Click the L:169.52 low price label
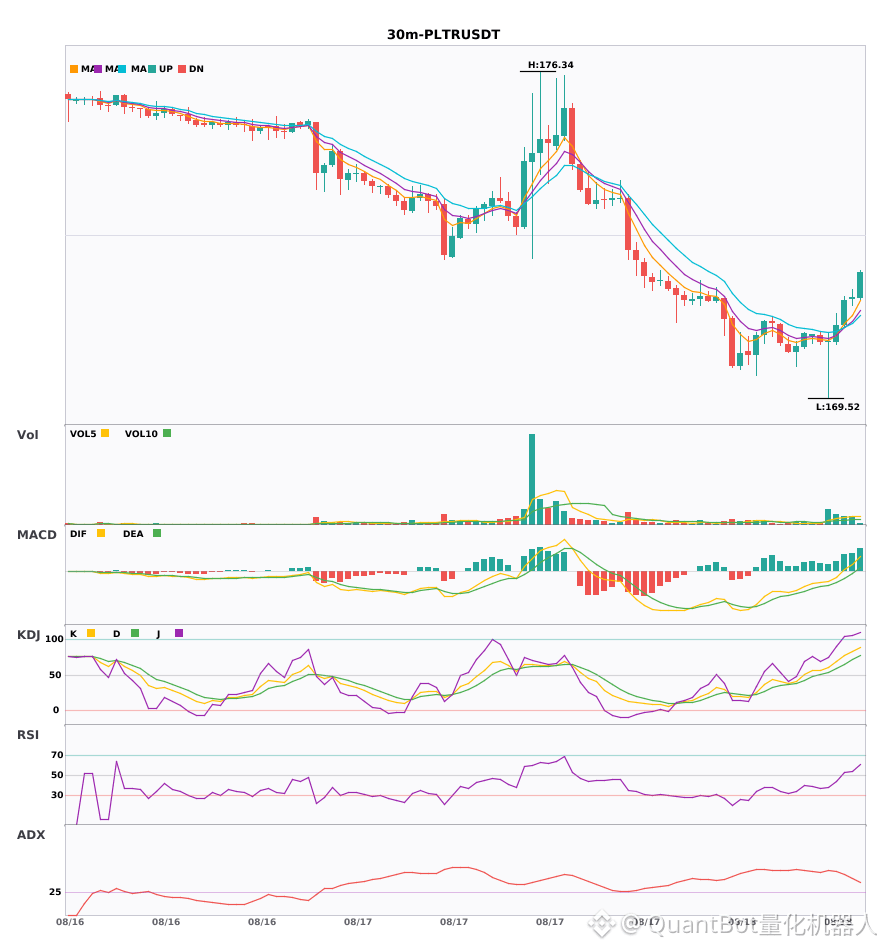The width and height of the screenshot is (885, 950). click(x=838, y=407)
